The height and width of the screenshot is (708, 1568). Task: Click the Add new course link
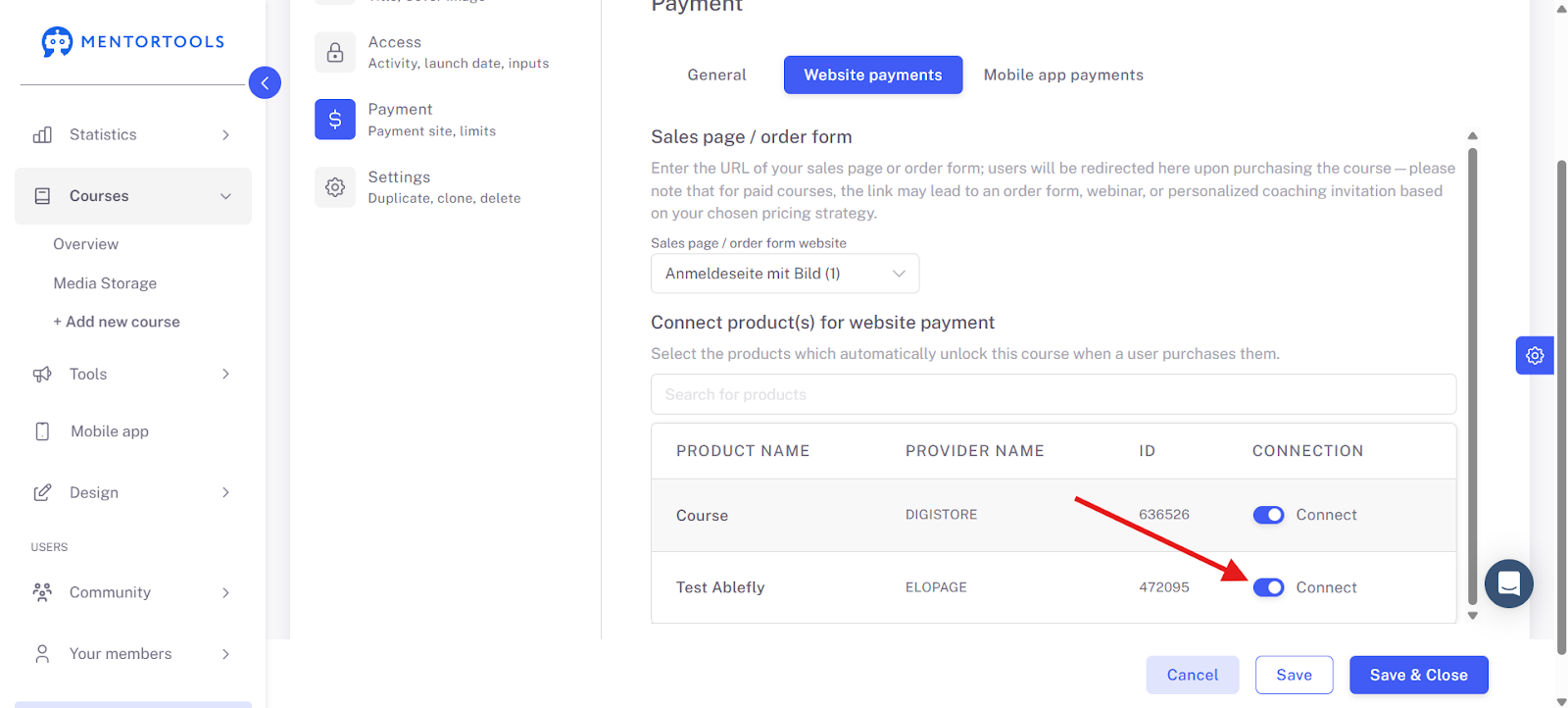[117, 322]
